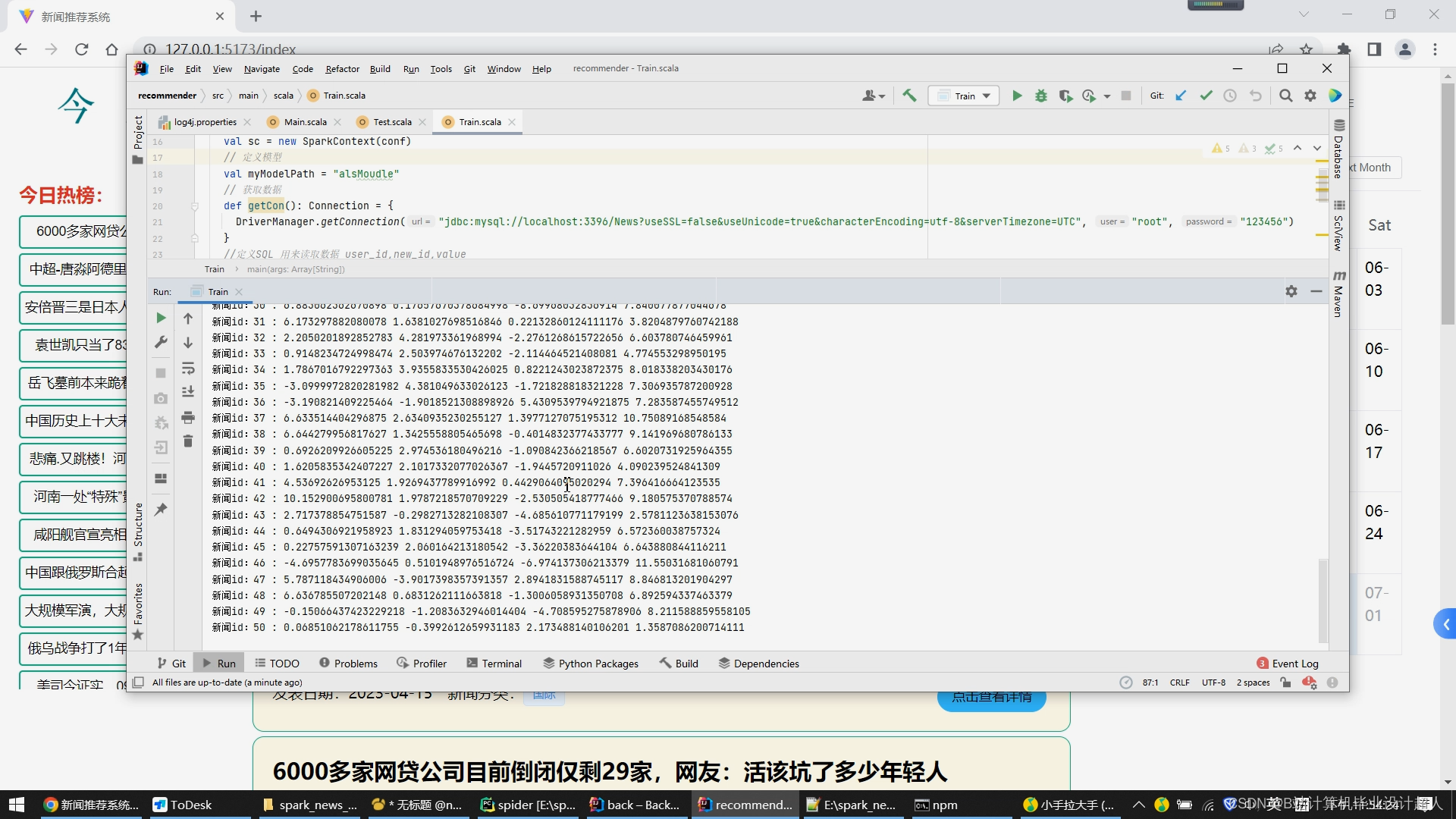Pin the Run tab with pin icon
1456x819 pixels.
point(161,510)
